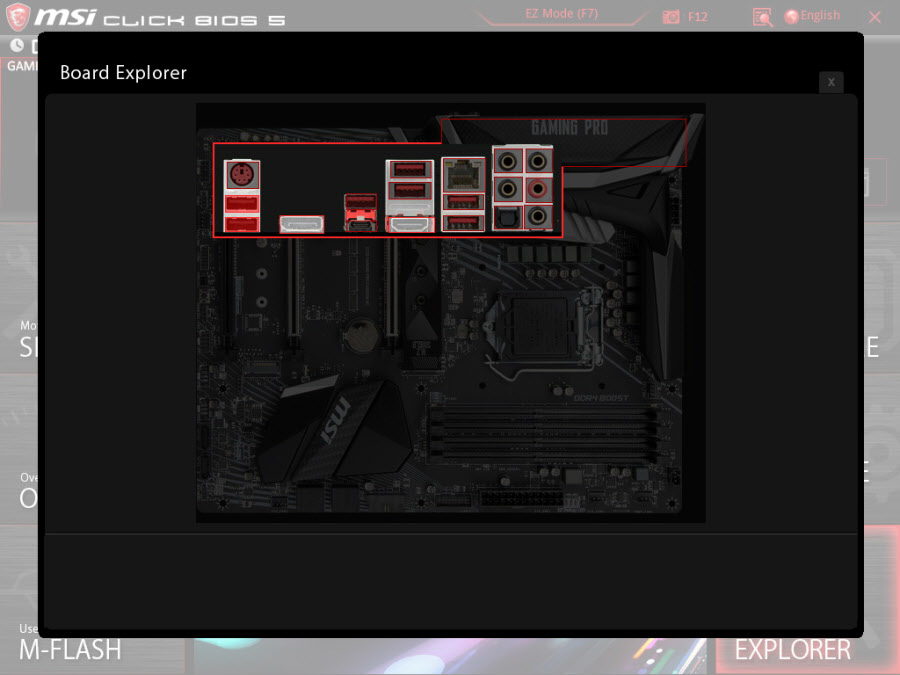Click the LAN Ethernet port

[463, 175]
